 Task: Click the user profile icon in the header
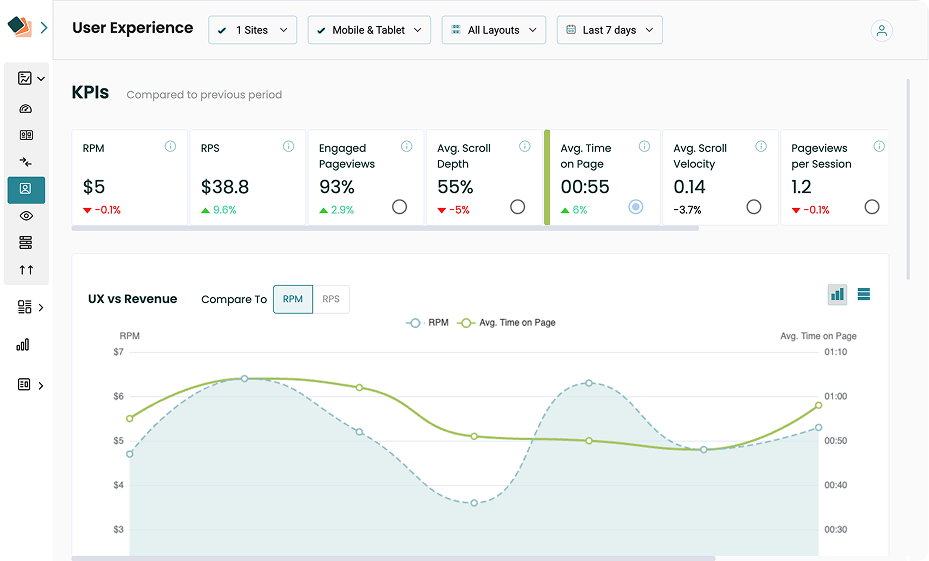click(881, 31)
